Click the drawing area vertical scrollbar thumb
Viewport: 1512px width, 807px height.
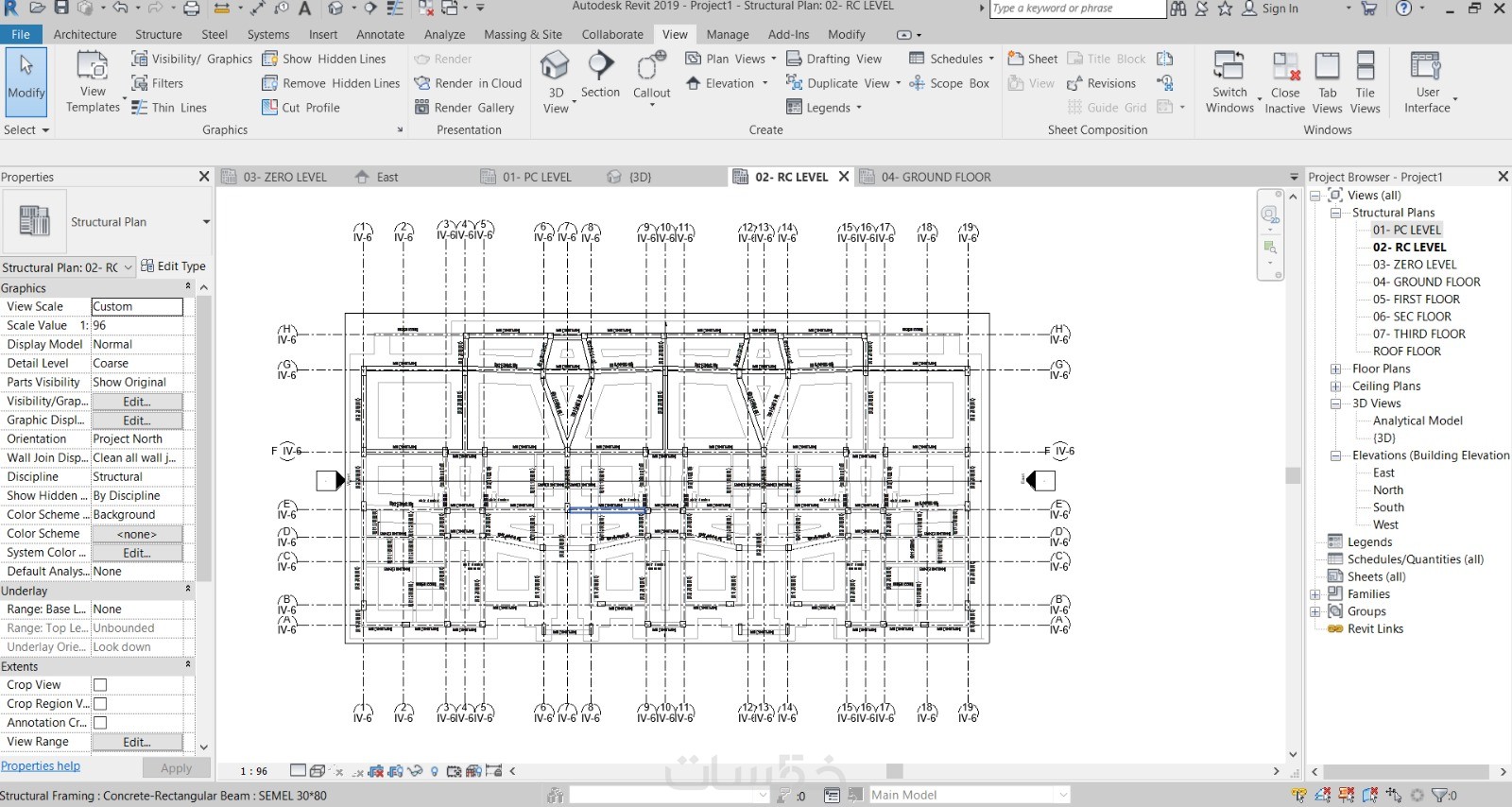[1293, 475]
